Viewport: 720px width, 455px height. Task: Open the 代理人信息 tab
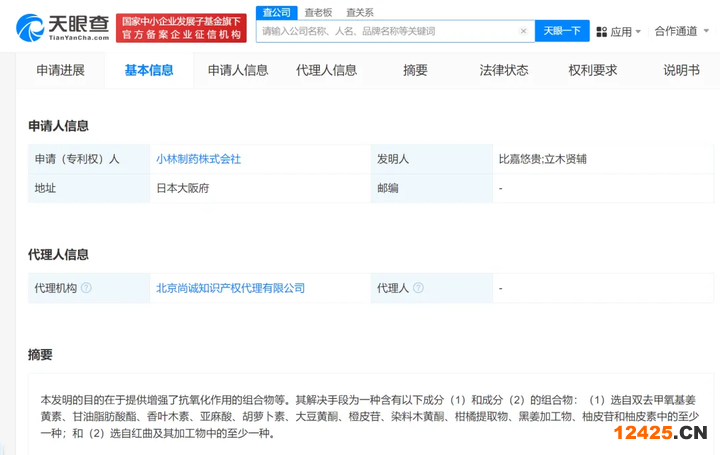[x=327, y=70]
